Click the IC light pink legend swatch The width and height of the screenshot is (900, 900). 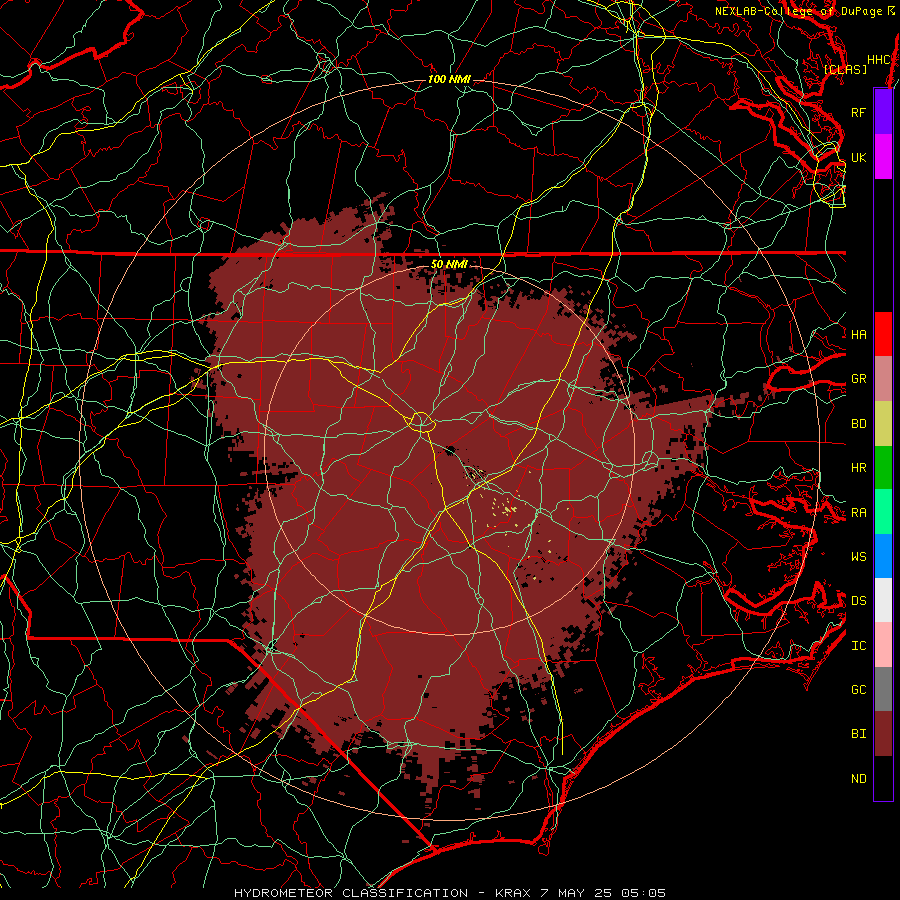tap(883, 645)
